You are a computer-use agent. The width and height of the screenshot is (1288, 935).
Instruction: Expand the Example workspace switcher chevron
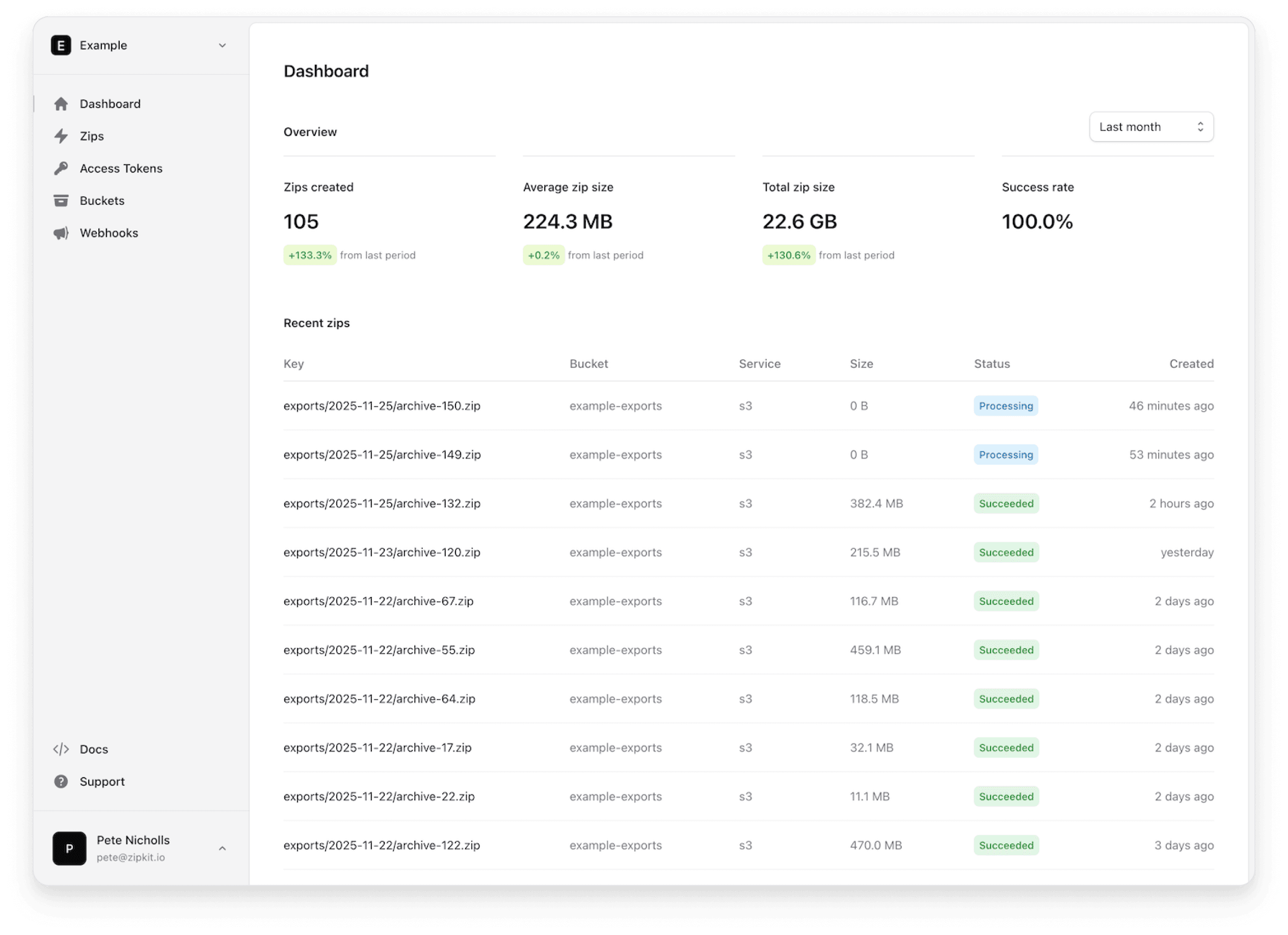(222, 45)
